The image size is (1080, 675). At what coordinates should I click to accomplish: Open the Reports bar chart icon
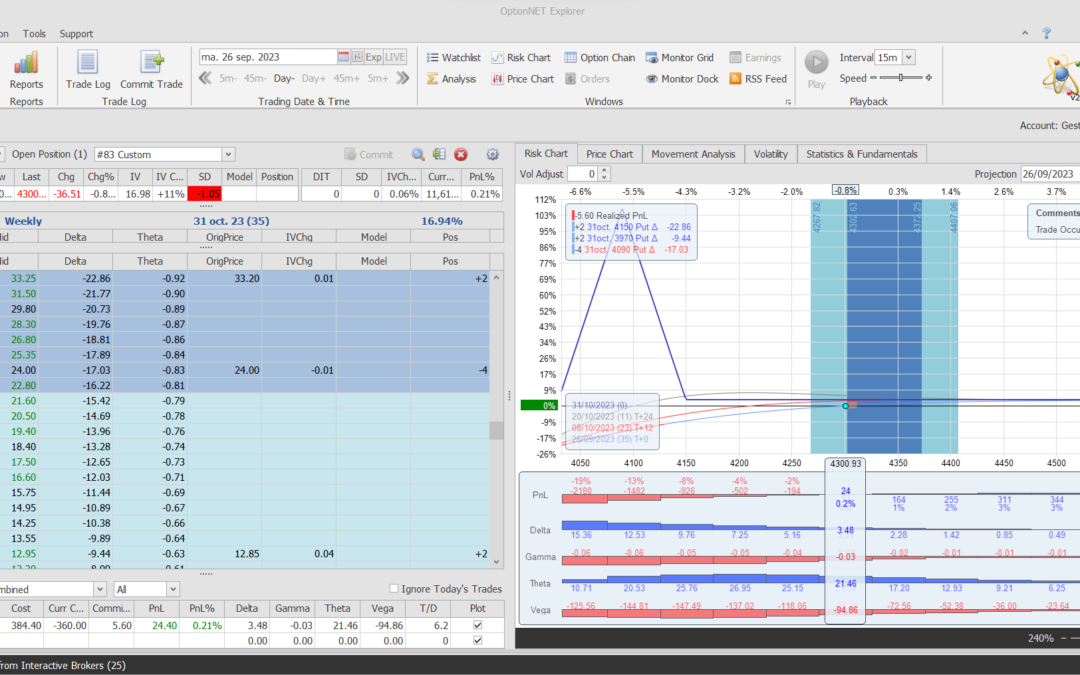(x=26, y=63)
